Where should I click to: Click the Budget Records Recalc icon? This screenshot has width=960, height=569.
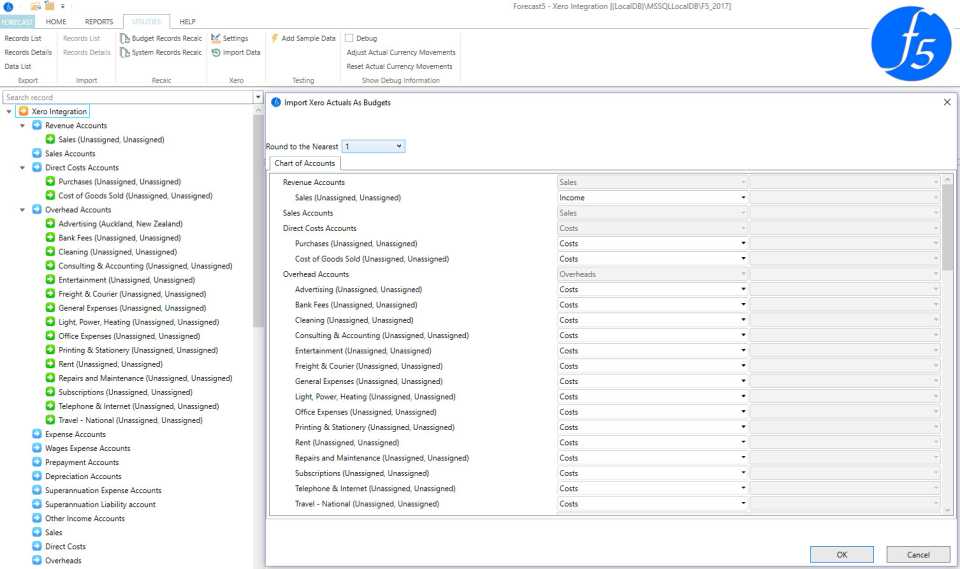click(124, 38)
